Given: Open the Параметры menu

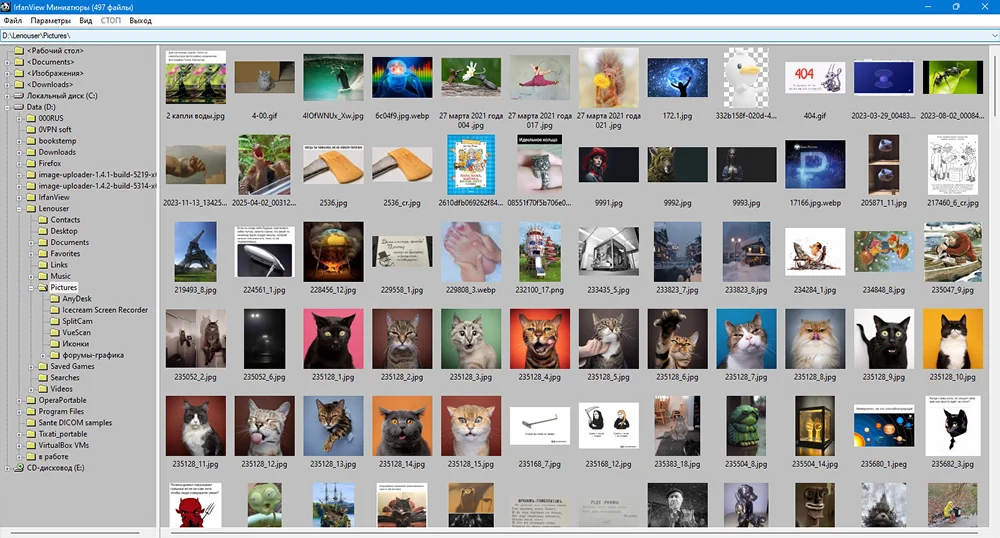Looking at the screenshot, I should coord(50,20).
